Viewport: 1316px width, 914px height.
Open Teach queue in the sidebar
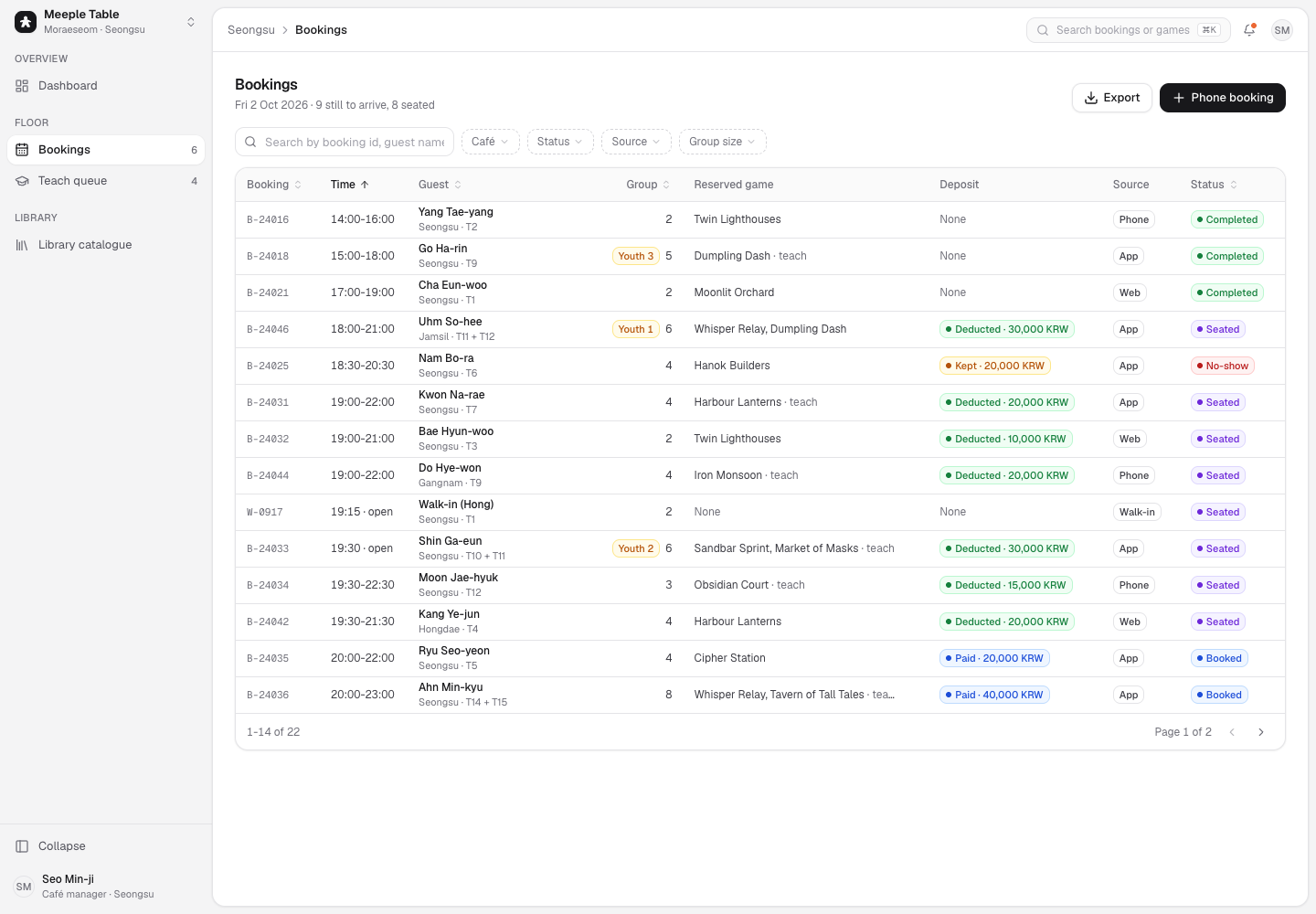tap(106, 181)
